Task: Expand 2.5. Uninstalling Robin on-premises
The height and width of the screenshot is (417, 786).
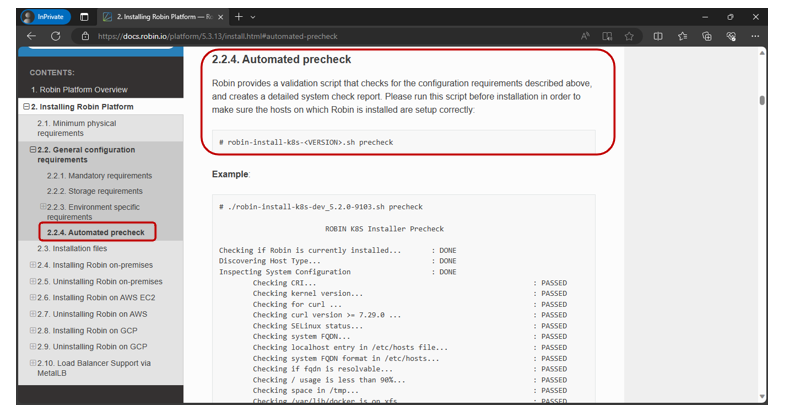Action: 33,281
